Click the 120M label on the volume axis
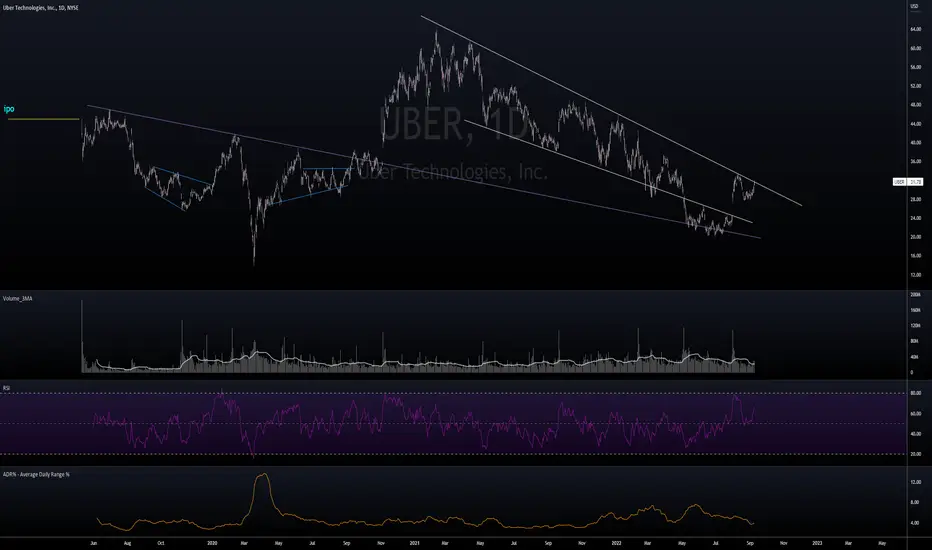Screen dimensions: 932x550 coord(915,326)
